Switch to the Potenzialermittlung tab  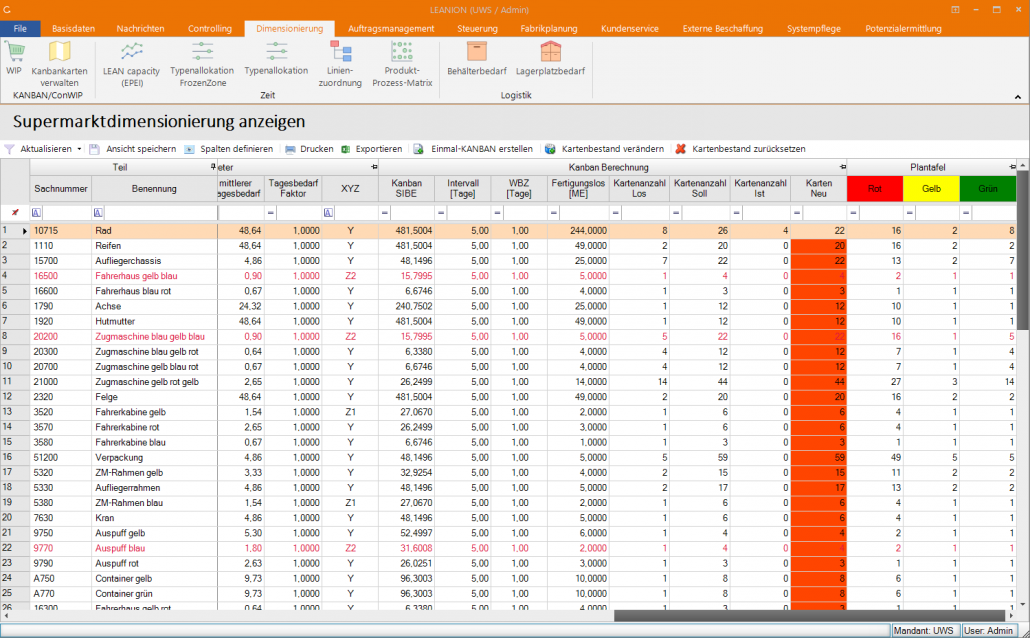pyautogui.click(x=903, y=28)
